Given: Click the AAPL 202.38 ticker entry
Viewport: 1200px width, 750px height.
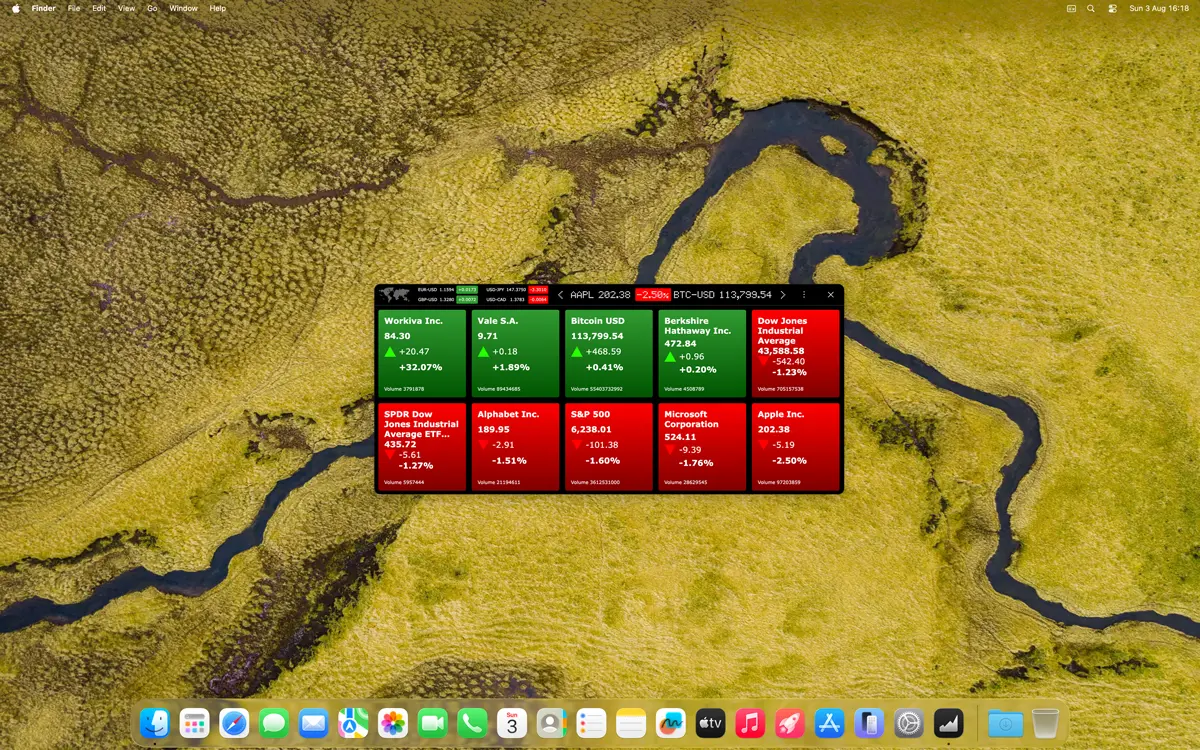Looking at the screenshot, I should 600,295.
